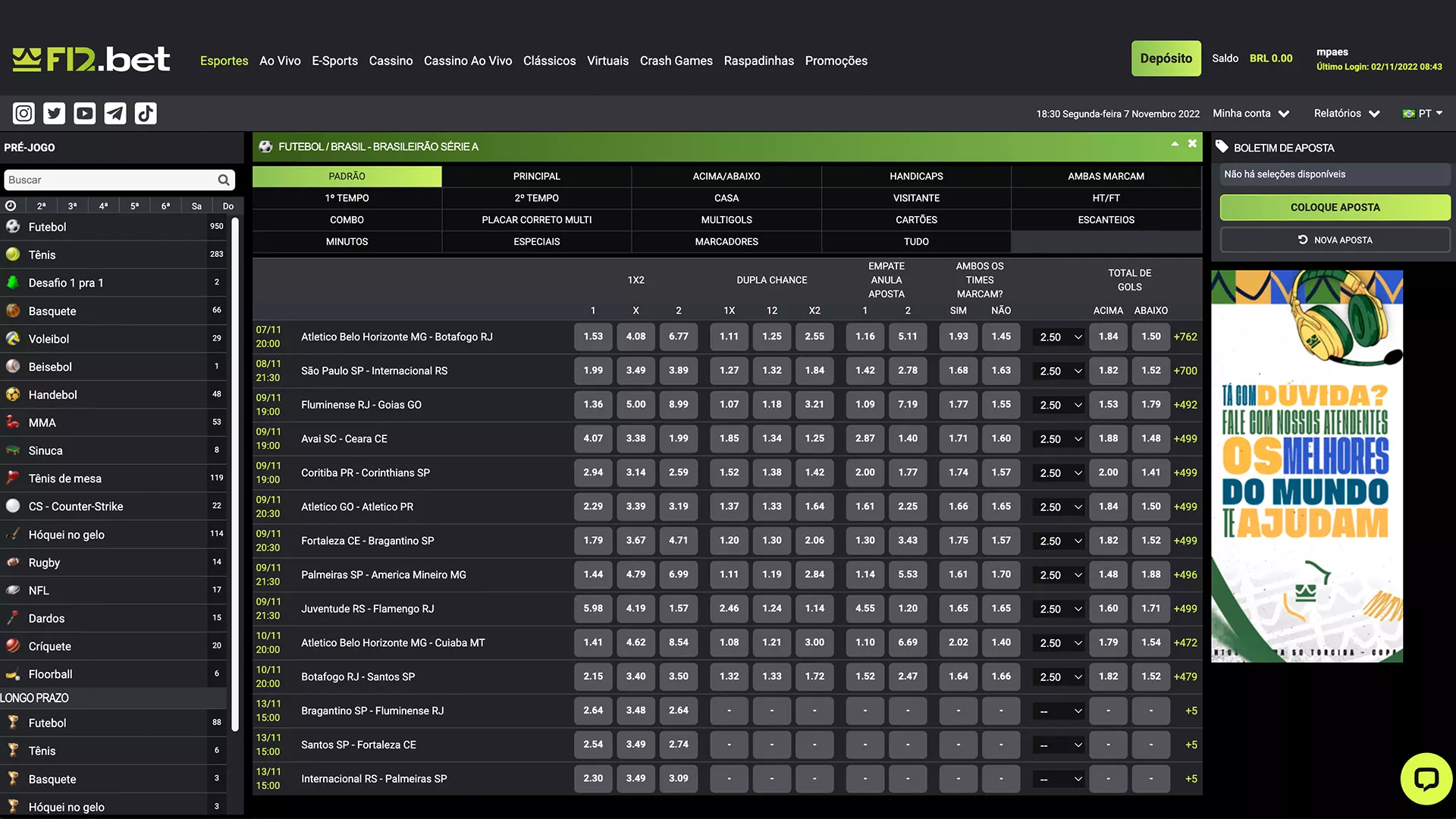
Task: Select the Críquete sport
Action: (x=114, y=646)
